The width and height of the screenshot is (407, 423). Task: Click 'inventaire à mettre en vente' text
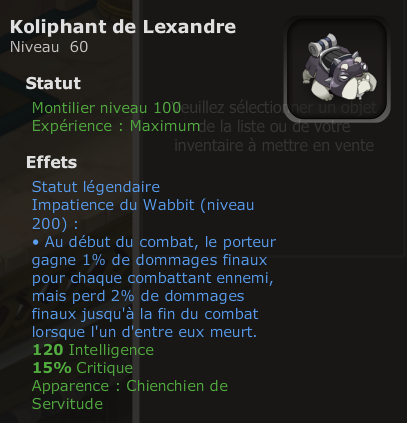tap(274, 146)
